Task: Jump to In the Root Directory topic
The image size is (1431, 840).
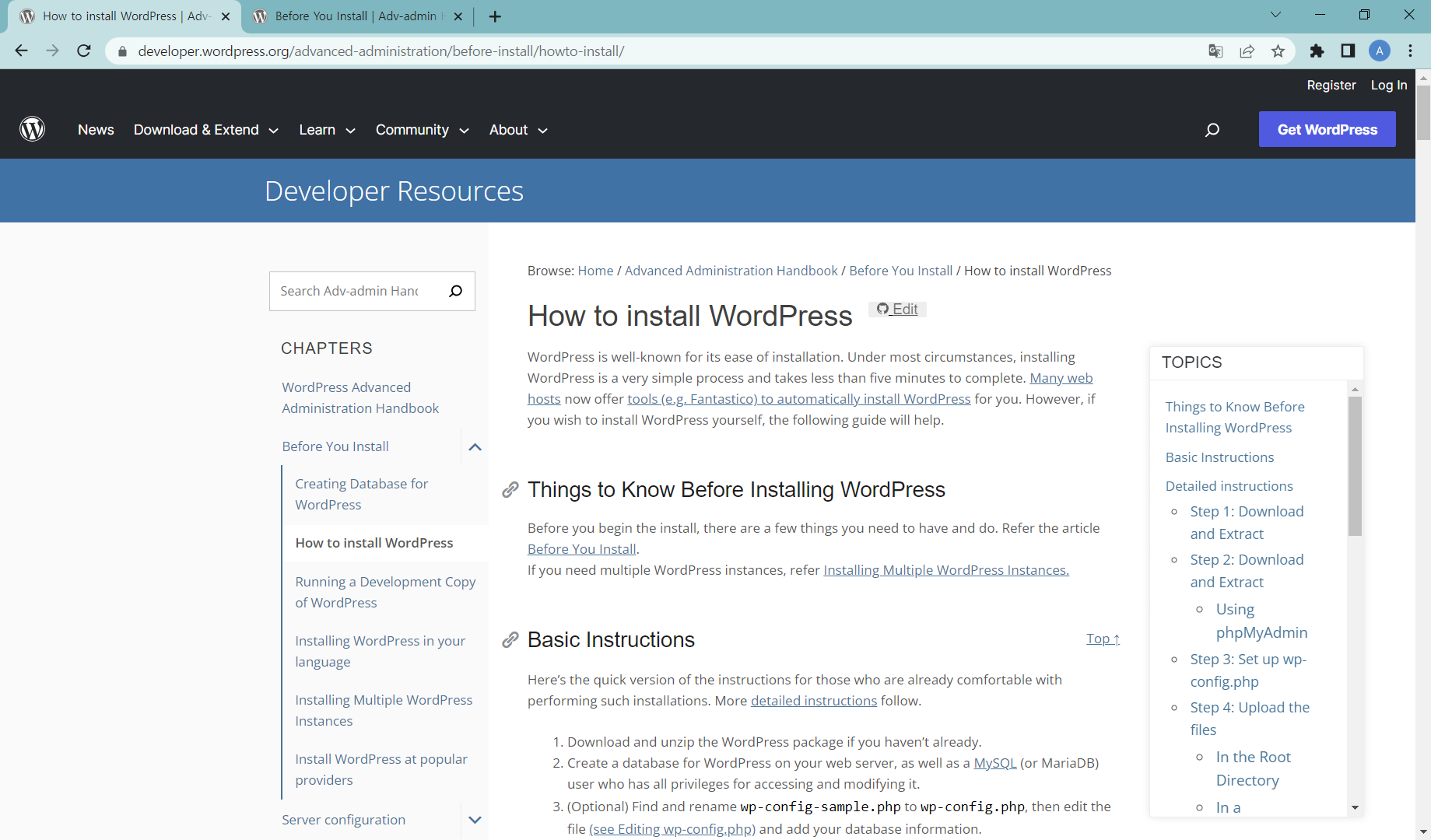Action: (x=1253, y=768)
